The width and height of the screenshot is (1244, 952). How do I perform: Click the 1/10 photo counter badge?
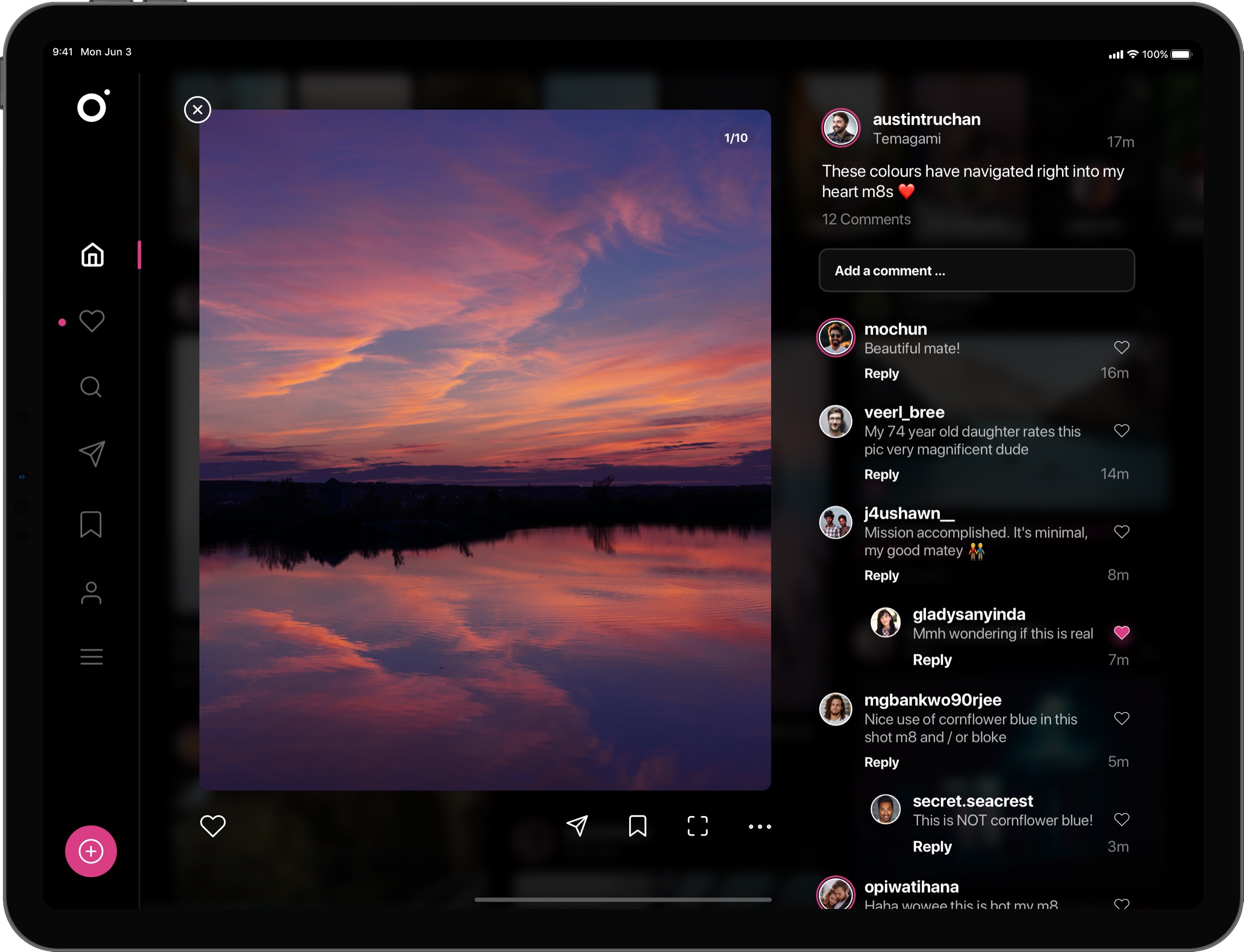[x=736, y=137]
